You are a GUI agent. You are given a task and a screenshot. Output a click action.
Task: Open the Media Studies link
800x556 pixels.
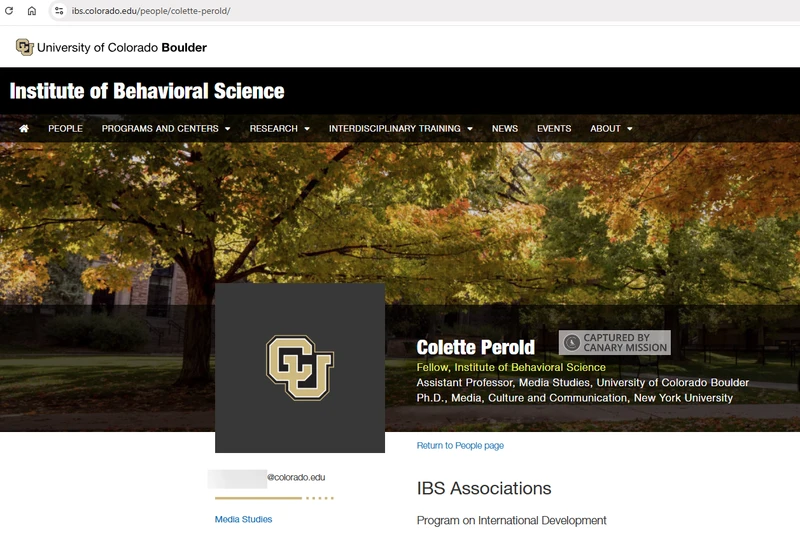pyautogui.click(x=243, y=519)
